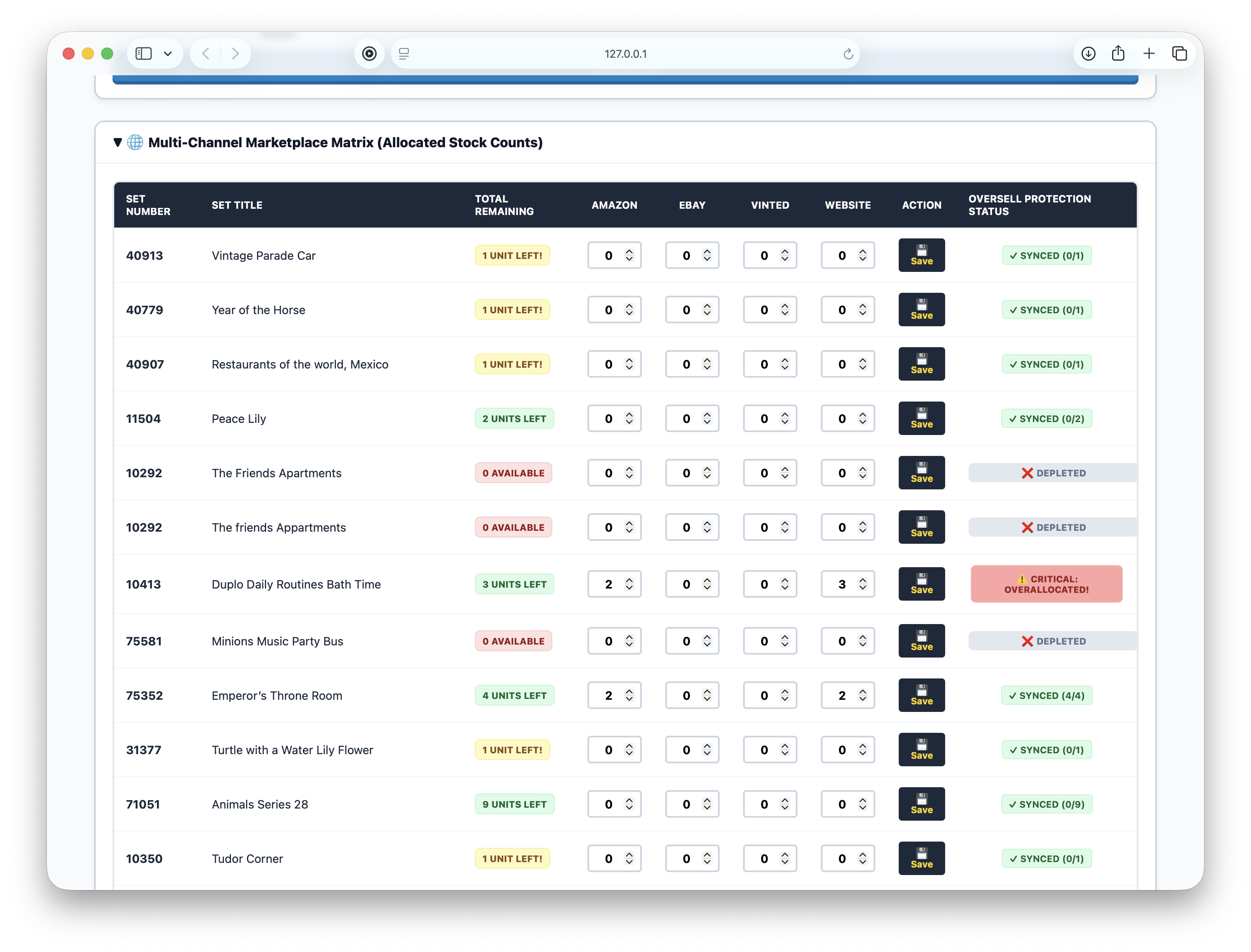This screenshot has height=952, width=1251.
Task: Click the Oversell Protection Status column header
Action: [1029, 205]
